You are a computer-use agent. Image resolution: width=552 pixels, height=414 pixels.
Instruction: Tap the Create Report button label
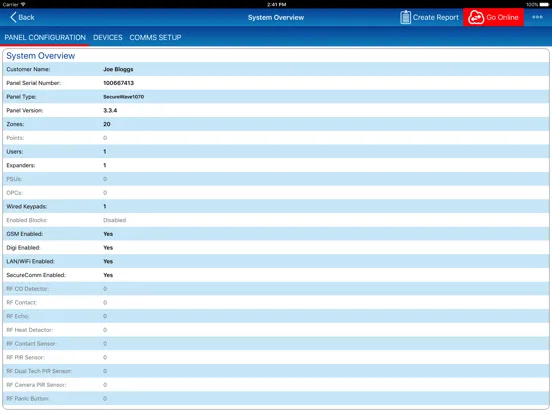tap(435, 17)
